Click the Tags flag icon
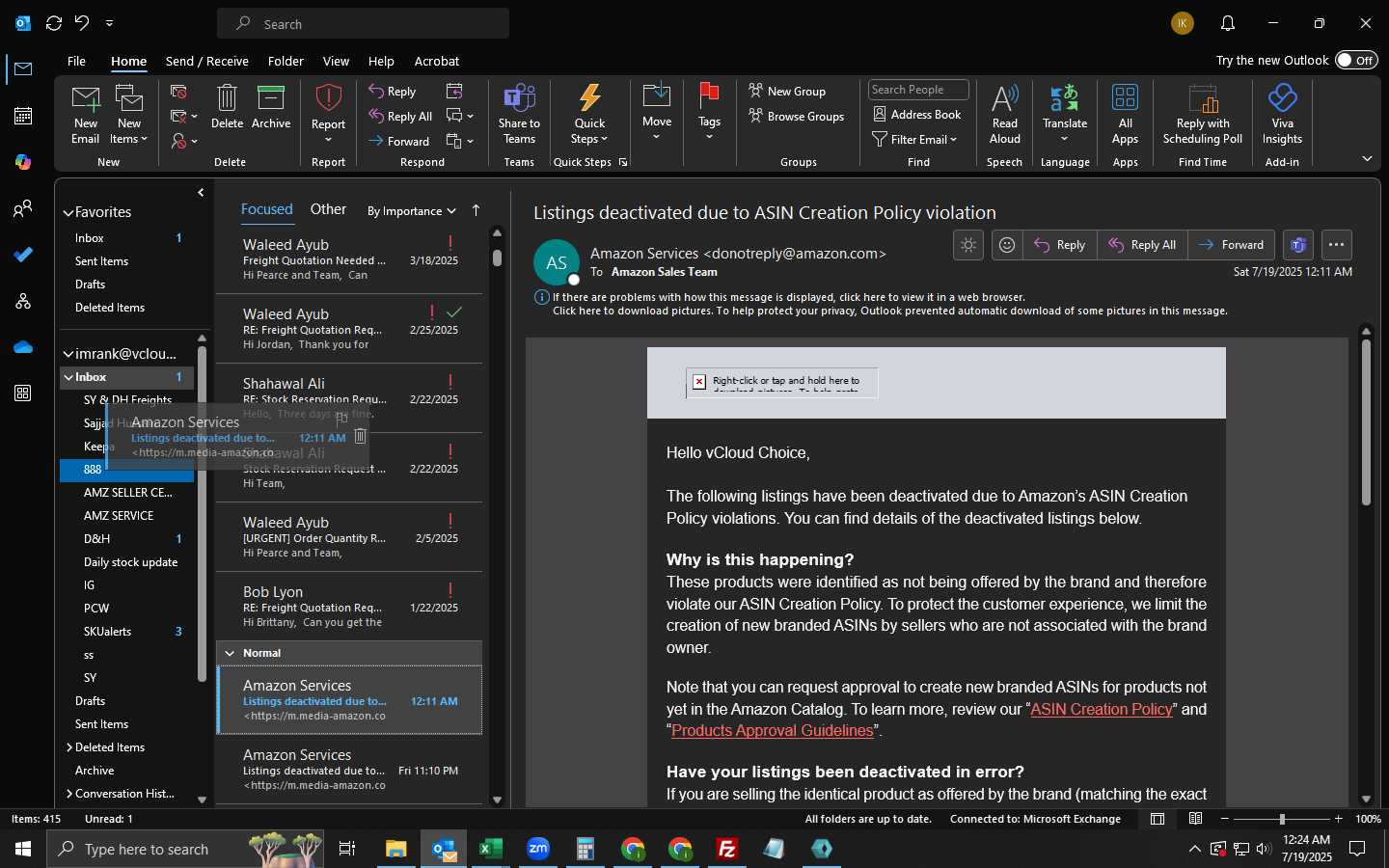 pos(709,96)
